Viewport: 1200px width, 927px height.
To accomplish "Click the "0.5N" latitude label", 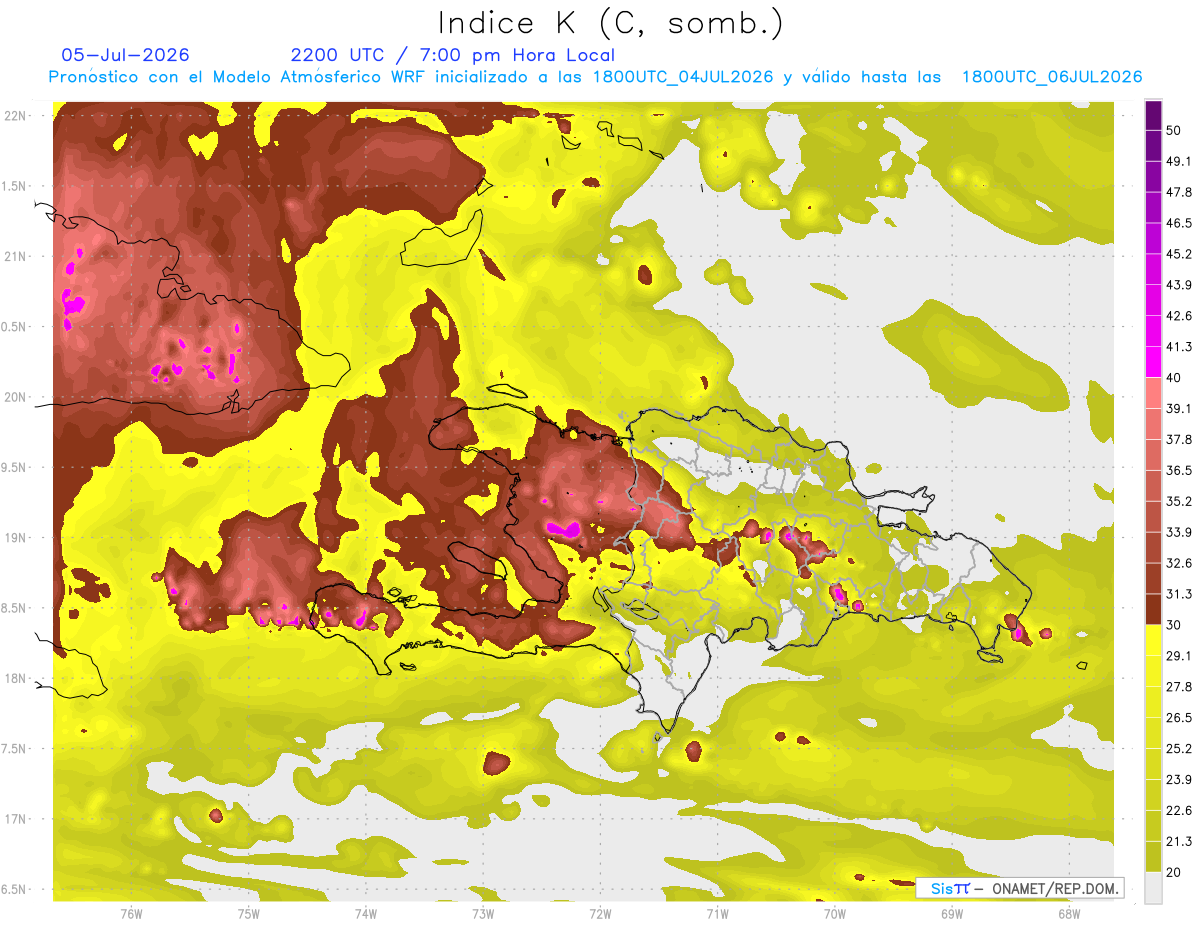I will 16,327.
